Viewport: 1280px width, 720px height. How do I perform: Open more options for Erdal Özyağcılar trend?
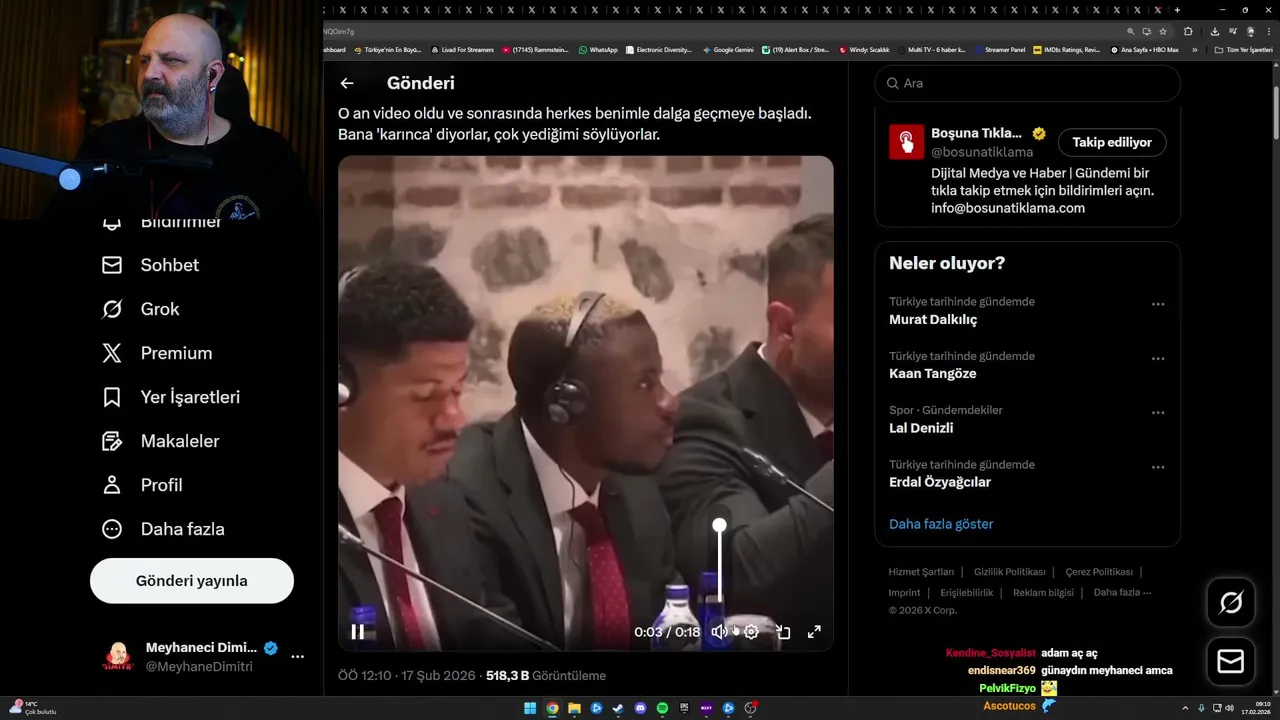point(1158,467)
